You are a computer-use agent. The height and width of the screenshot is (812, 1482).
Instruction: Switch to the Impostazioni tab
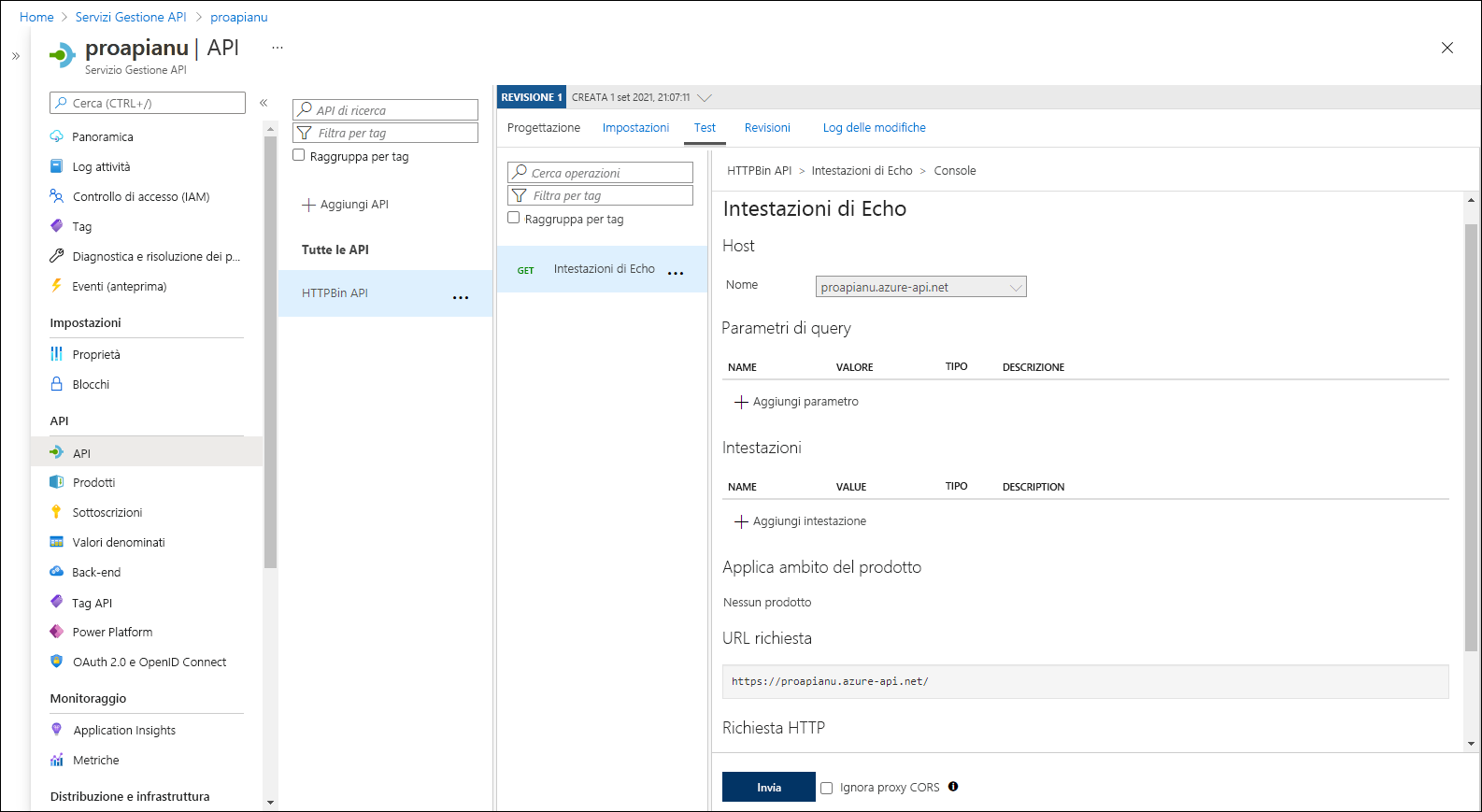click(635, 128)
